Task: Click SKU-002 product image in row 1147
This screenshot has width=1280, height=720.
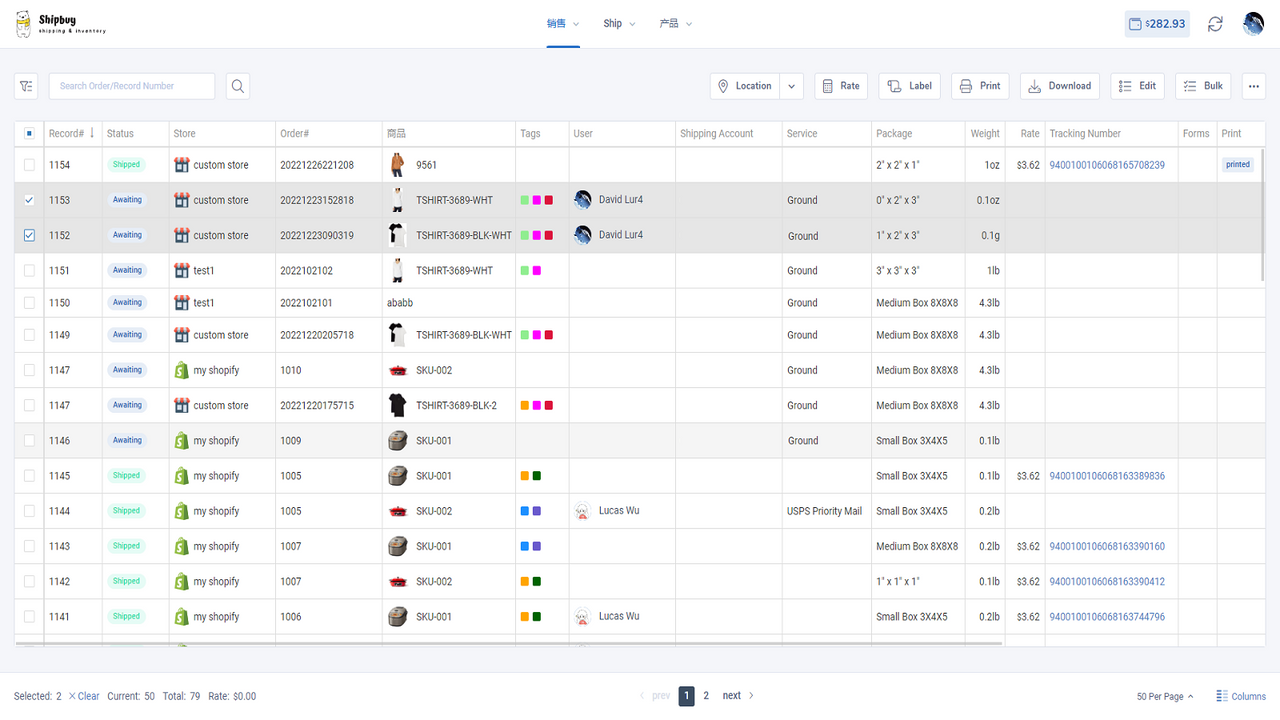Action: coord(397,370)
